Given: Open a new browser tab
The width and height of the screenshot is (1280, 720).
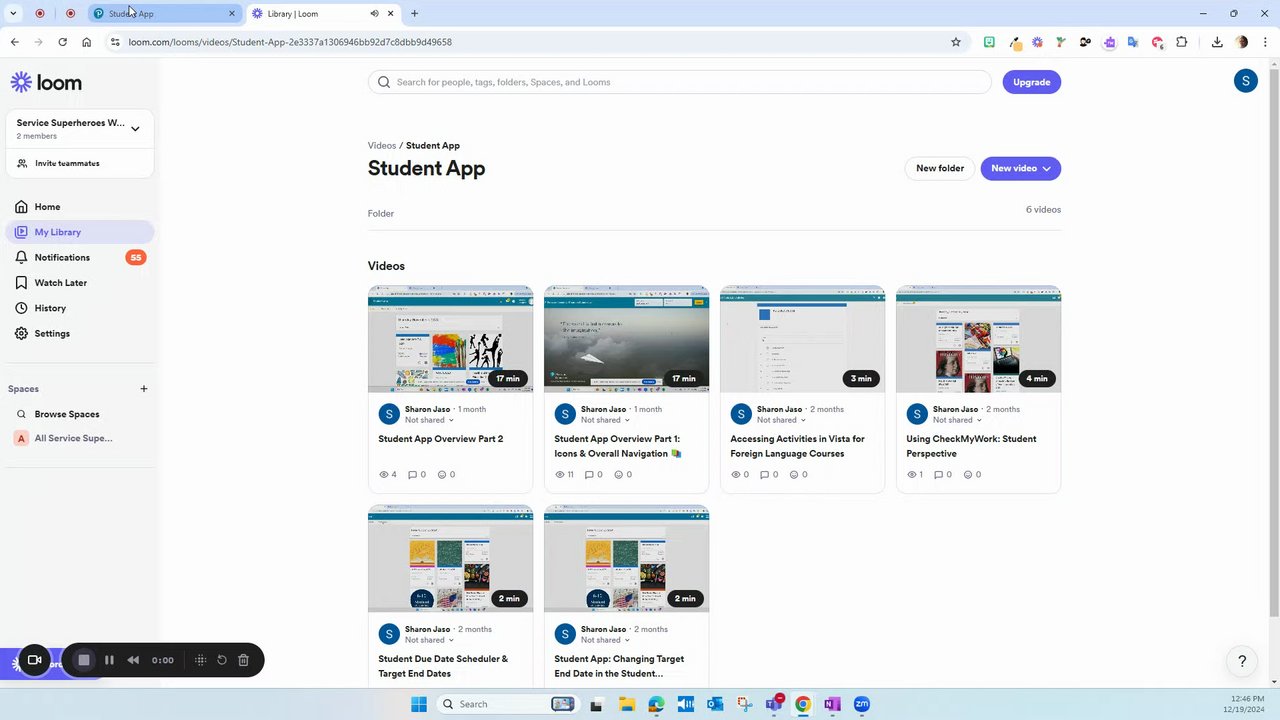Looking at the screenshot, I should (414, 13).
